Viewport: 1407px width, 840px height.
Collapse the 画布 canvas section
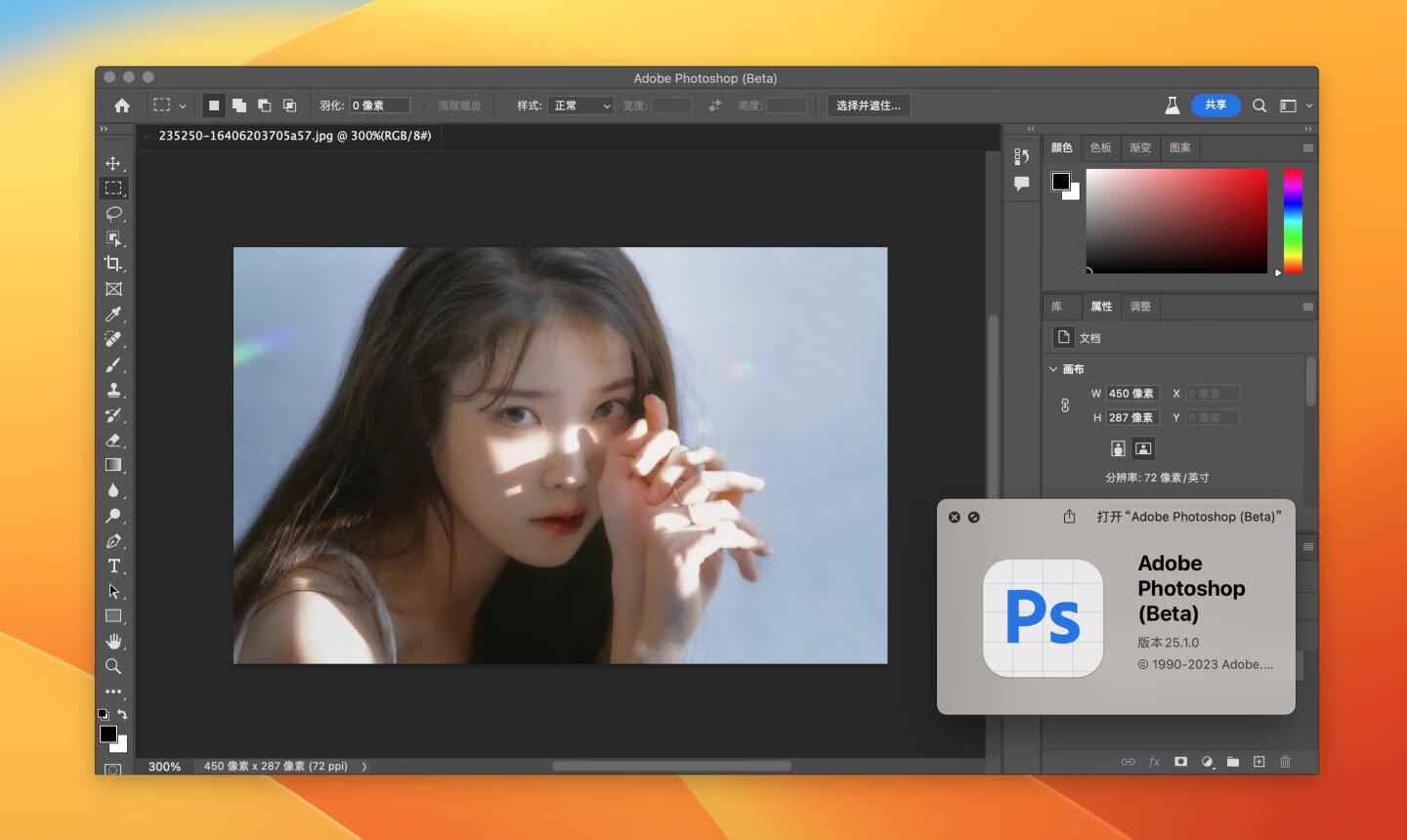(x=1053, y=369)
